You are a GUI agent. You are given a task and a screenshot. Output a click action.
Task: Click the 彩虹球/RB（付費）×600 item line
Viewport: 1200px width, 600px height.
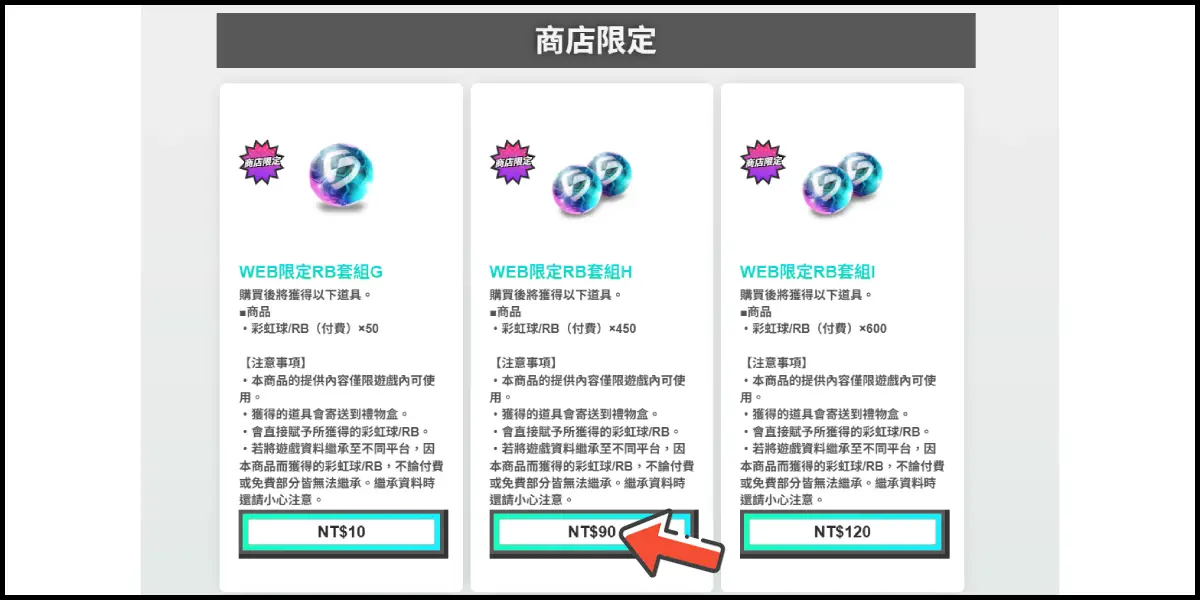(x=813, y=328)
